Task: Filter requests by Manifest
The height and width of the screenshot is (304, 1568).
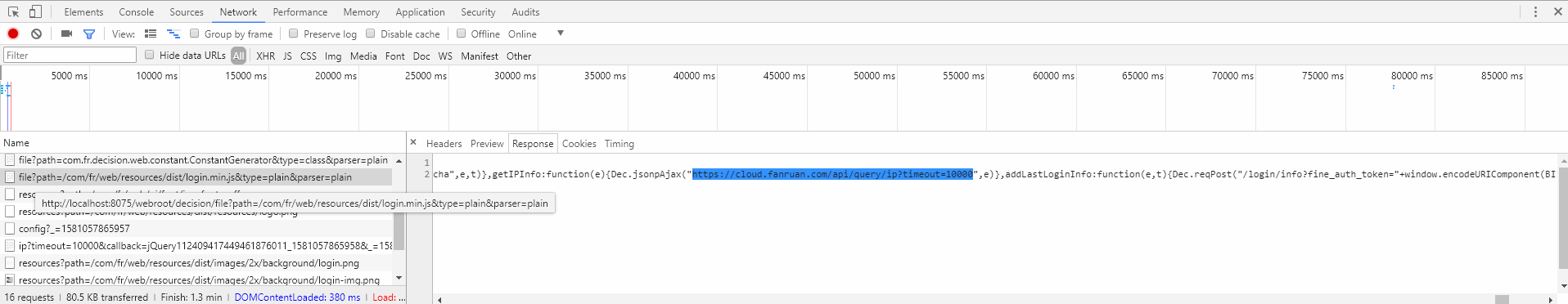Action: 480,56
